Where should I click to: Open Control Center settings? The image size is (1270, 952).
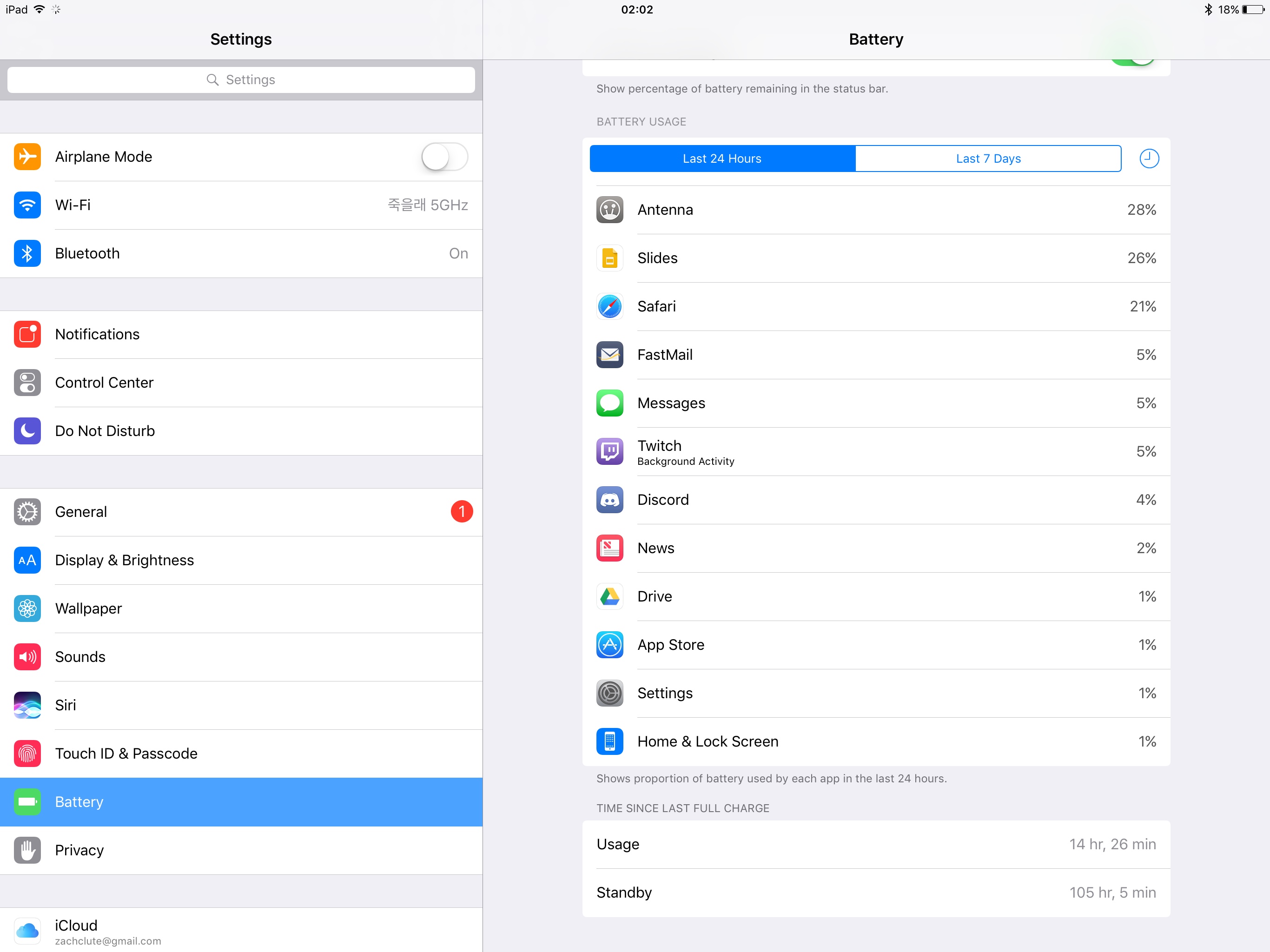[241, 383]
